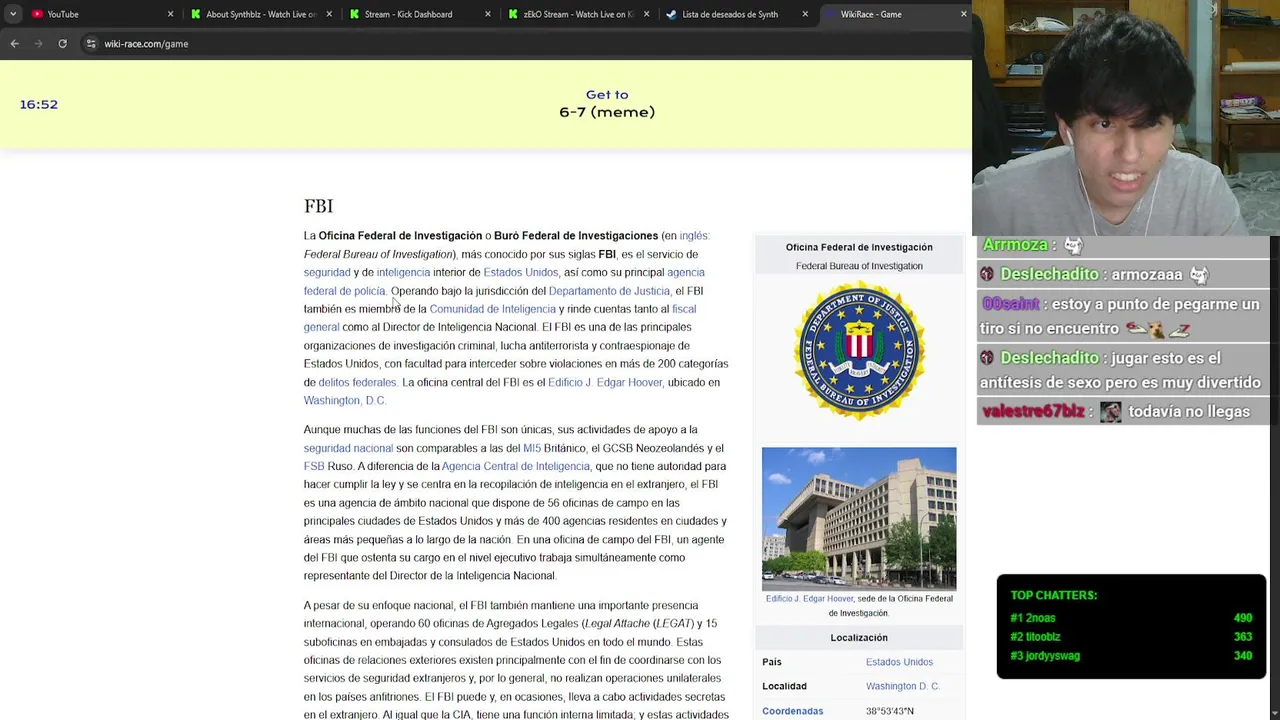1280x720 pixels.
Task: Click the Steam favicon on Lista de deseados tab
Action: click(x=671, y=14)
